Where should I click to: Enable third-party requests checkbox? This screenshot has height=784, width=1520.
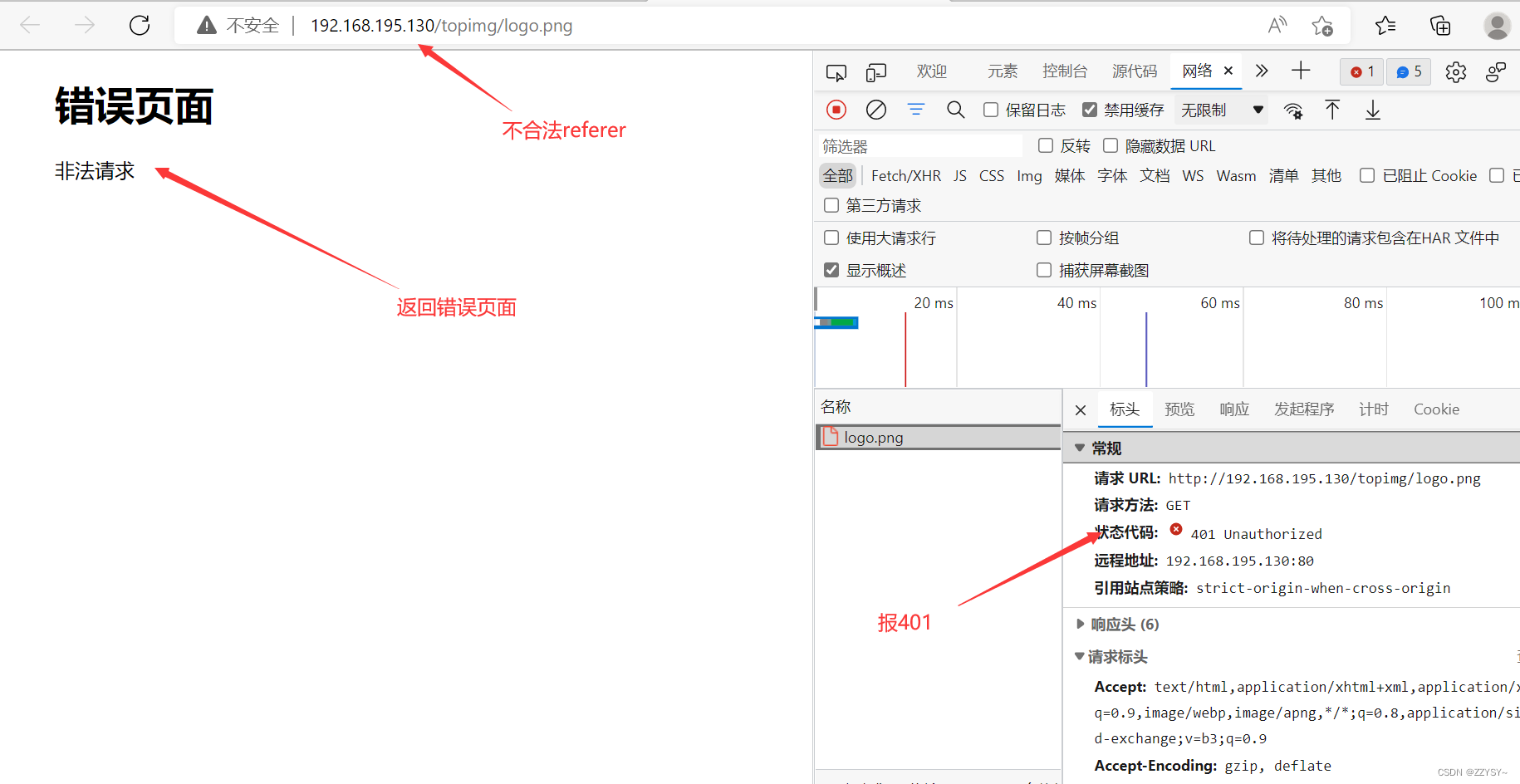pos(831,205)
